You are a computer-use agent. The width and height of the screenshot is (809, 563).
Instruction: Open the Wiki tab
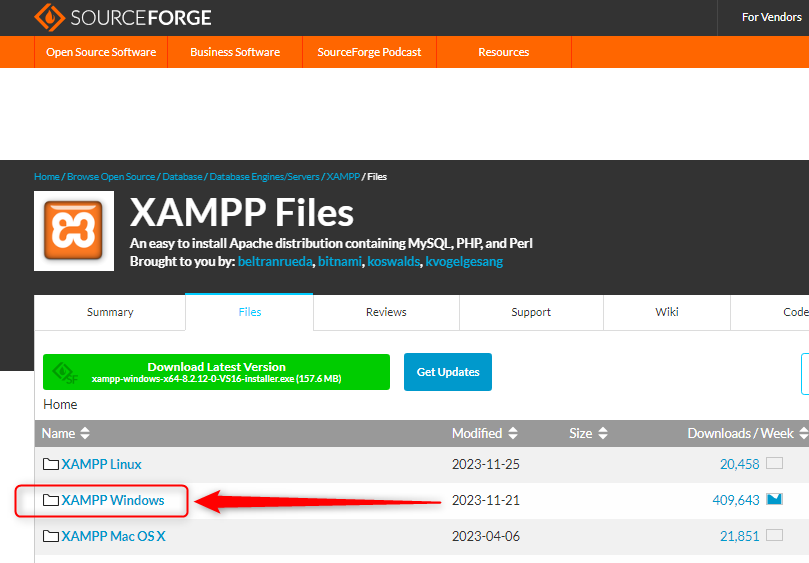667,312
